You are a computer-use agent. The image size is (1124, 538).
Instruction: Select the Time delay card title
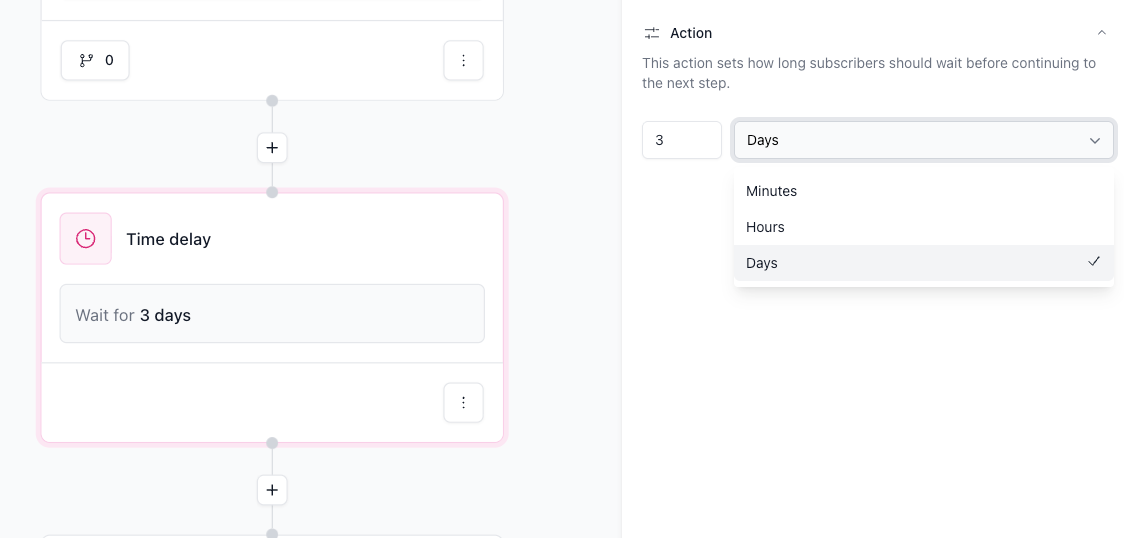click(168, 239)
